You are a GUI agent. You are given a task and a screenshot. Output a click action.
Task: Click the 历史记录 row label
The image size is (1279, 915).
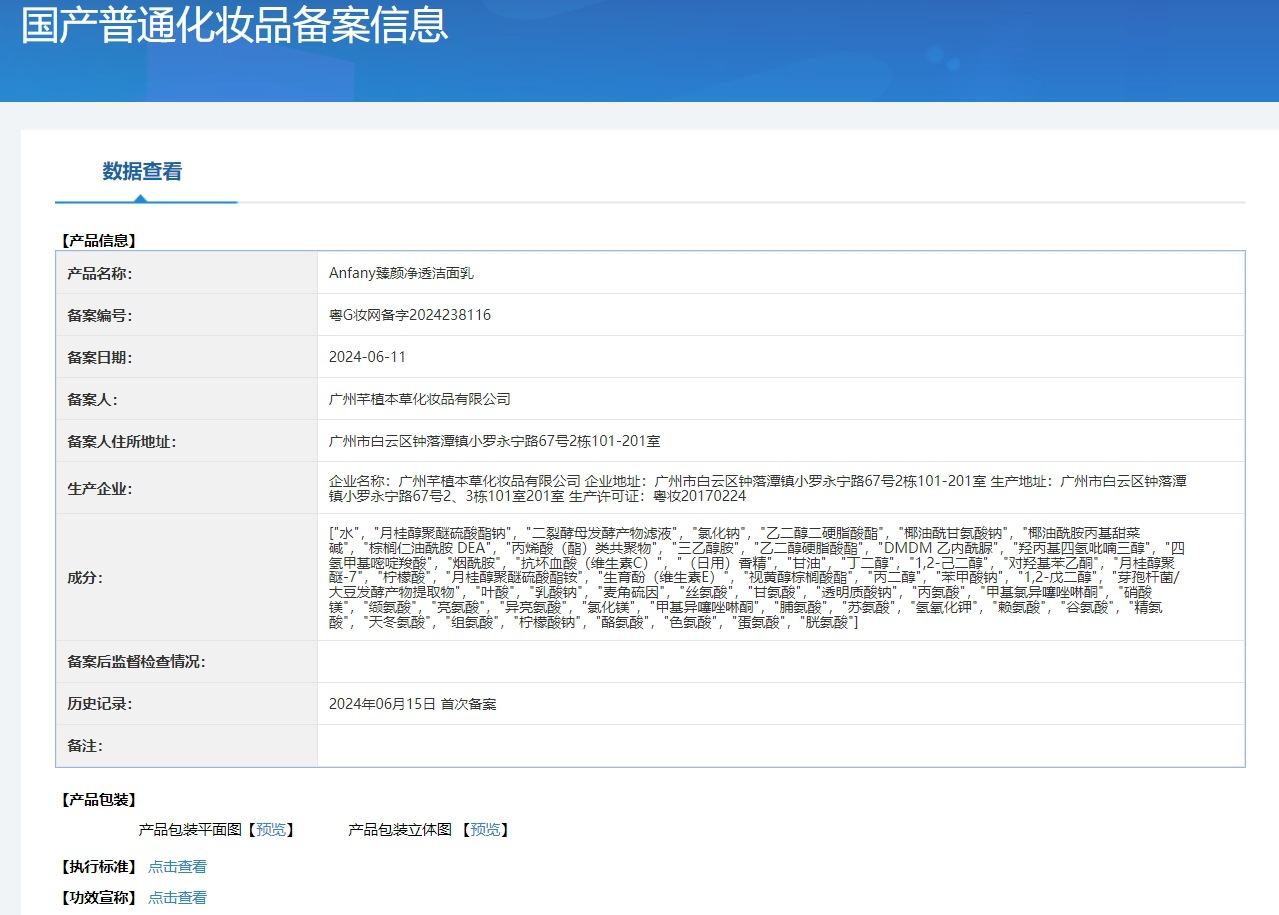[100, 704]
